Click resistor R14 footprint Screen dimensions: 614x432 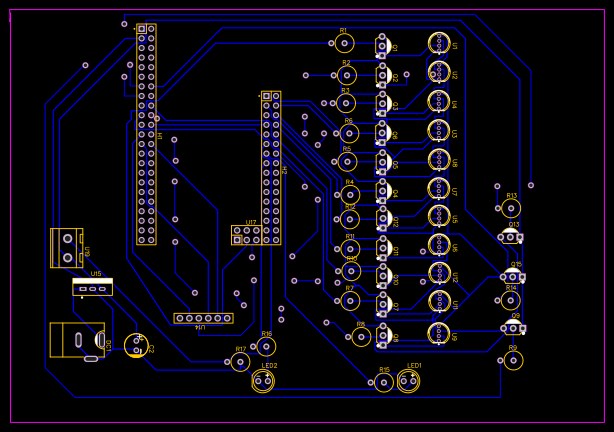pos(511,300)
